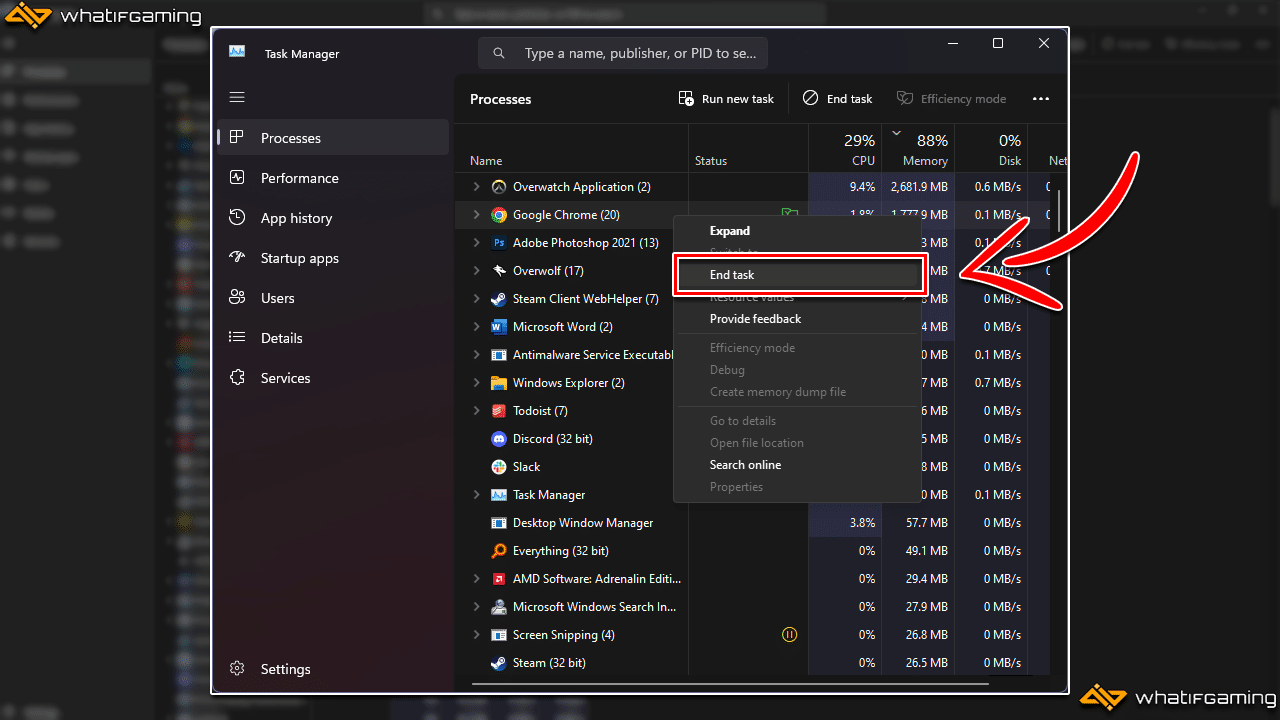Open the Performance page icon
Viewport: 1280px width, 720px height.
pyautogui.click(x=237, y=178)
